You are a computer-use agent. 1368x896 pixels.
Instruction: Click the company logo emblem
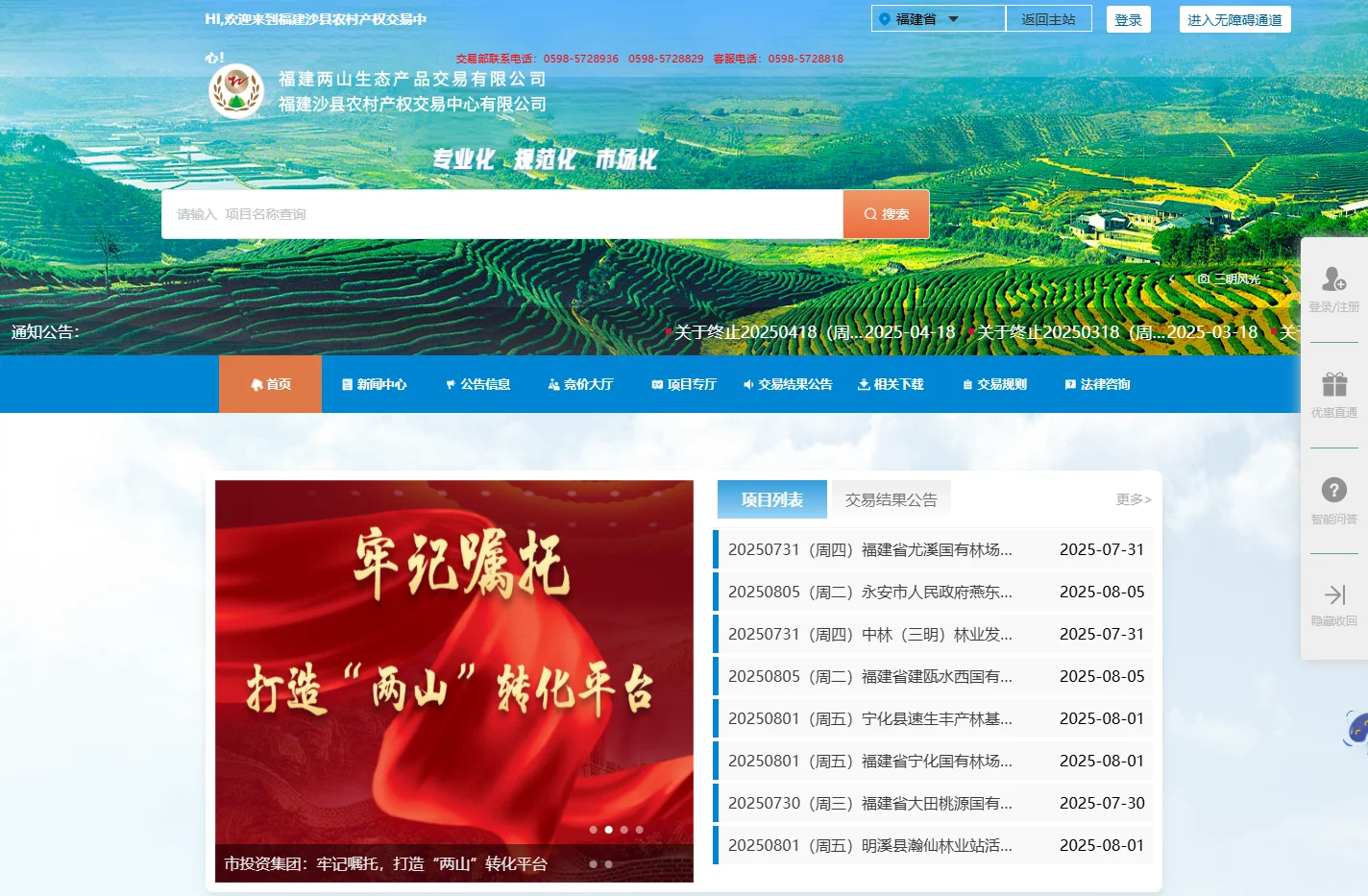(x=236, y=91)
